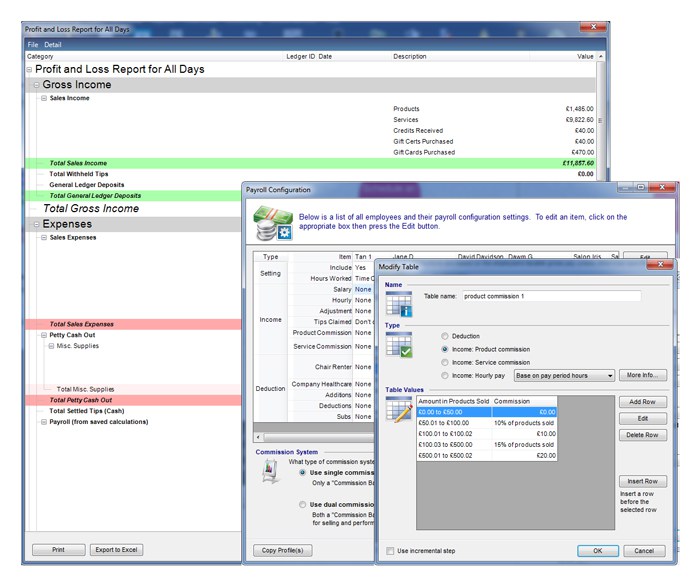Click the table name info icon
The image size is (700, 583).
(400, 304)
